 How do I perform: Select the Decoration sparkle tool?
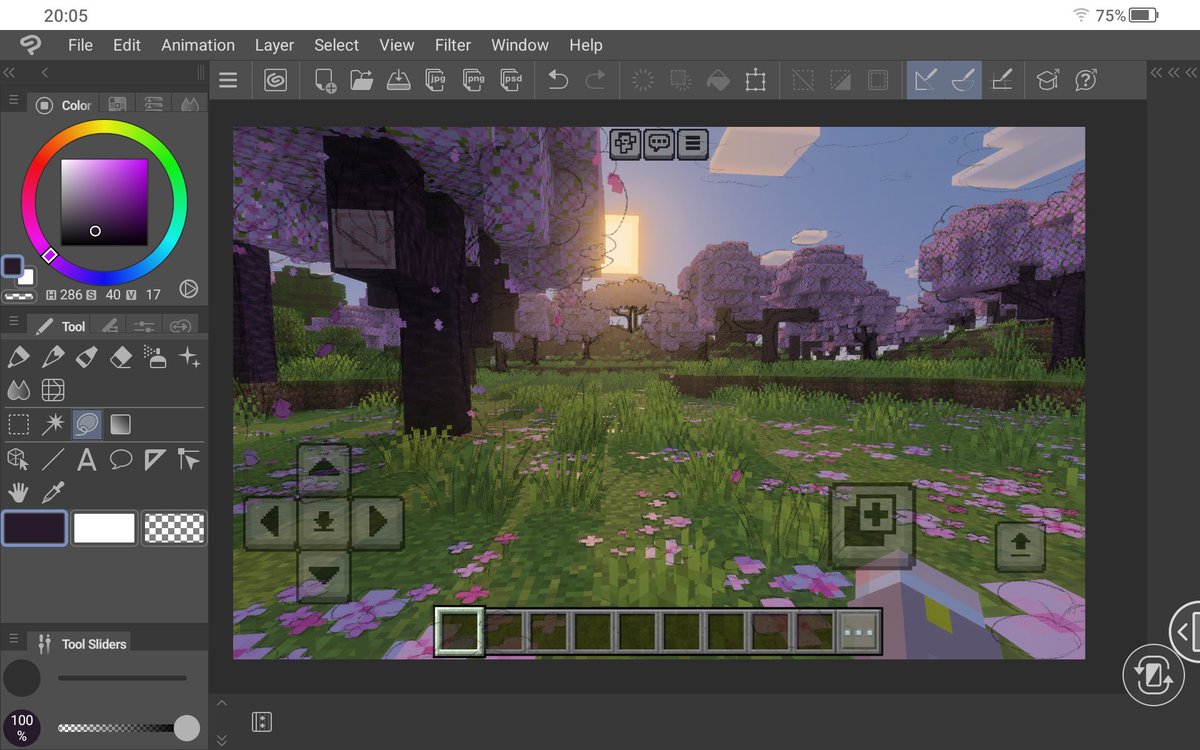[189, 357]
